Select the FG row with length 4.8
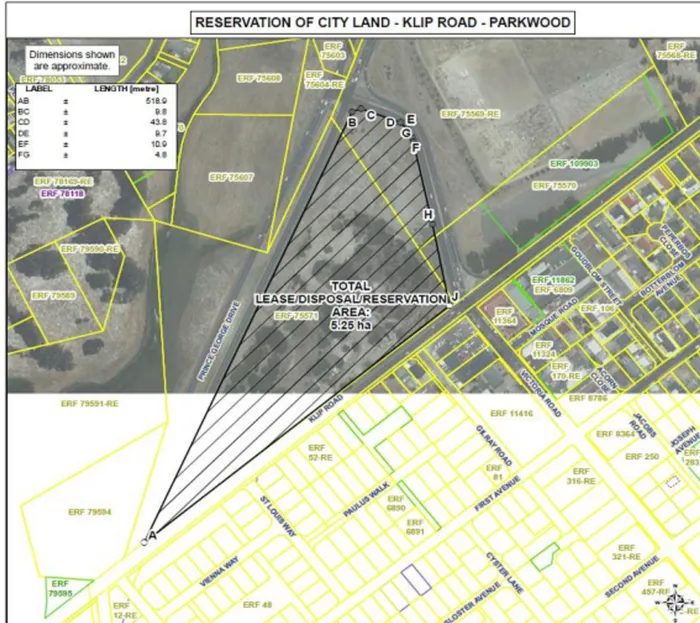Image resolution: width=700 pixels, height=623 pixels. point(92,155)
